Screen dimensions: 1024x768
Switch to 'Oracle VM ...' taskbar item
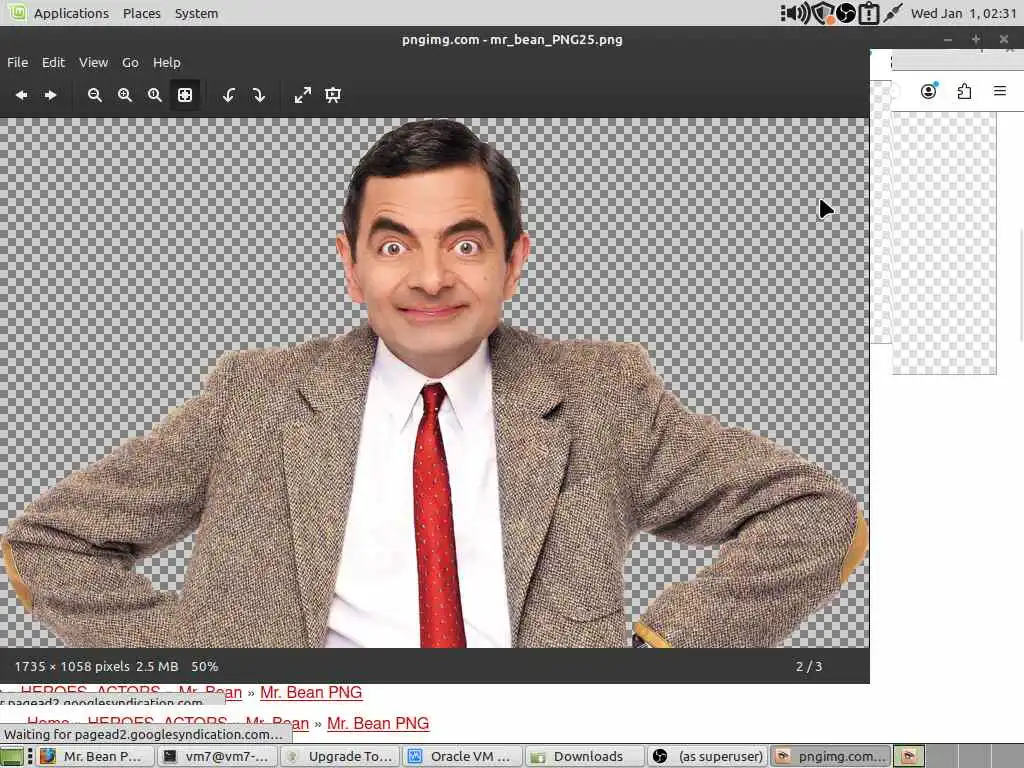tap(463, 756)
